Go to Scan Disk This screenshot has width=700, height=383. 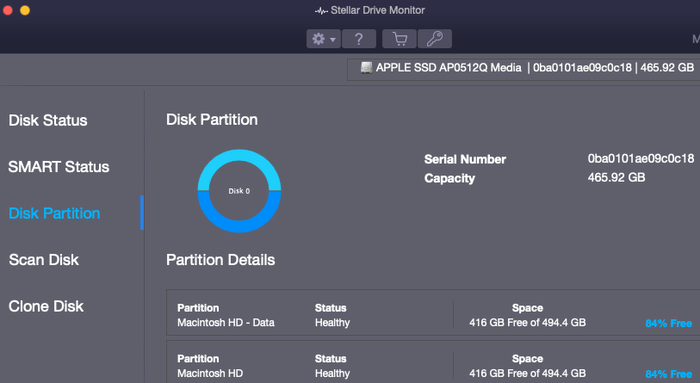pyautogui.click(x=44, y=260)
